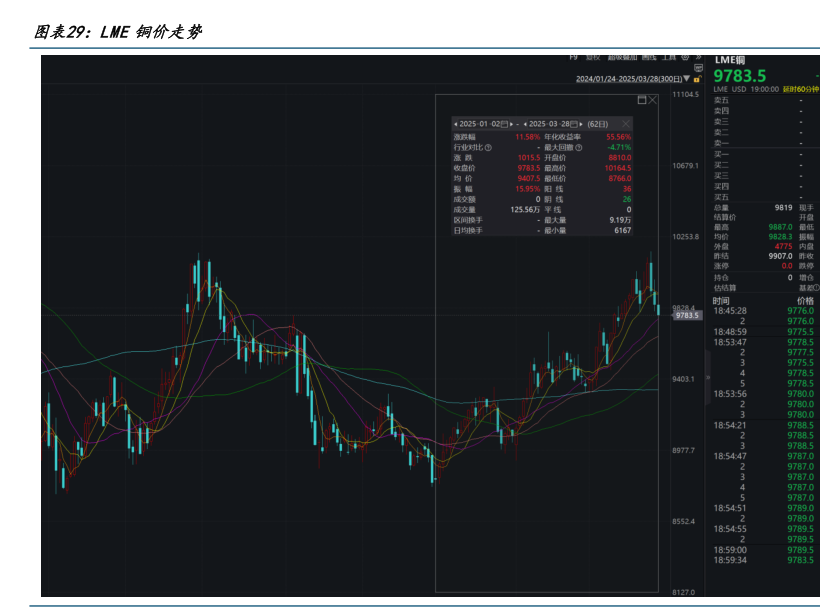Click the 延时60分钟 delay notice
The width and height of the screenshot is (820, 610).
tap(801, 89)
